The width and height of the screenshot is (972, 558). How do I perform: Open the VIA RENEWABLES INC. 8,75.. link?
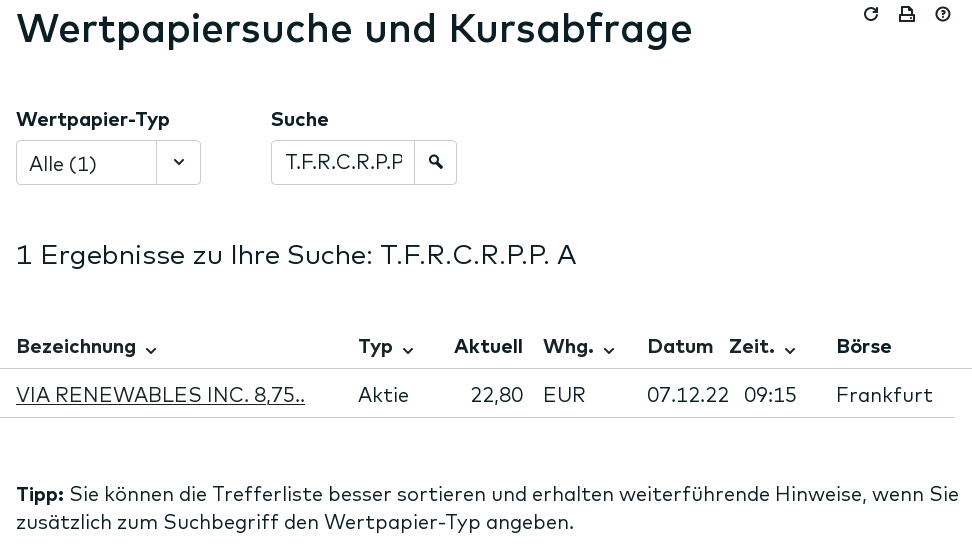point(160,395)
